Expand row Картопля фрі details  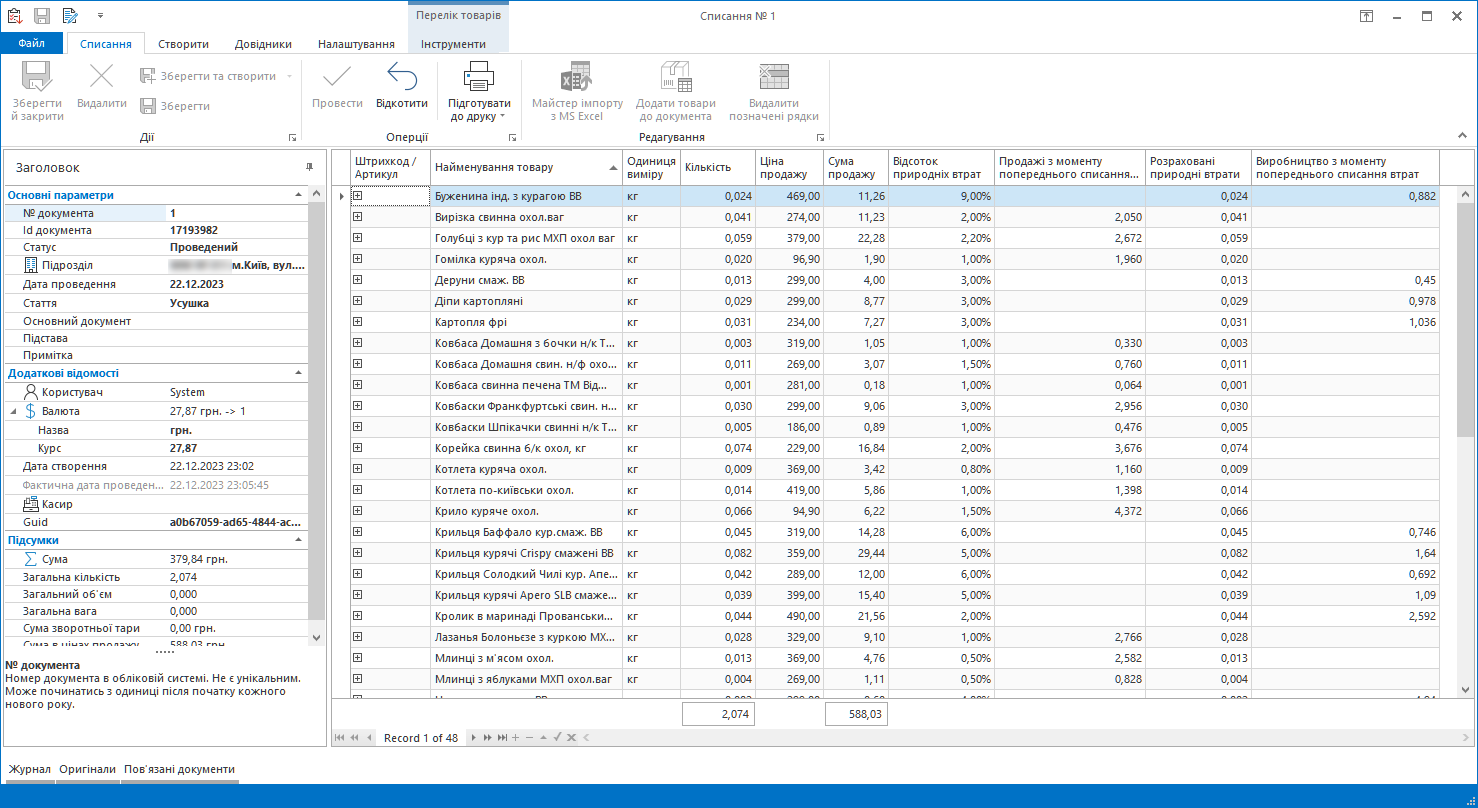point(357,321)
